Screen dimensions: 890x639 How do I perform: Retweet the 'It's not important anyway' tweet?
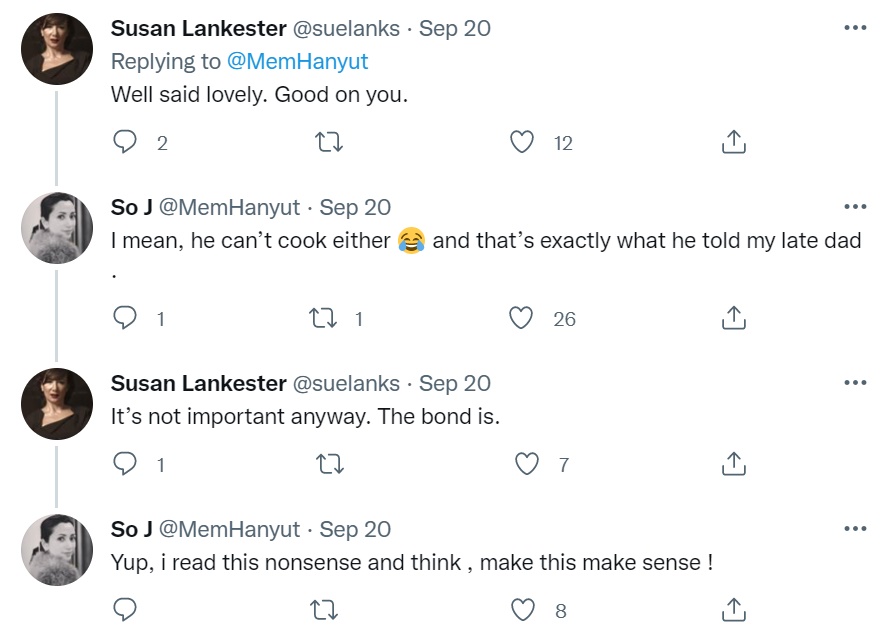point(329,464)
